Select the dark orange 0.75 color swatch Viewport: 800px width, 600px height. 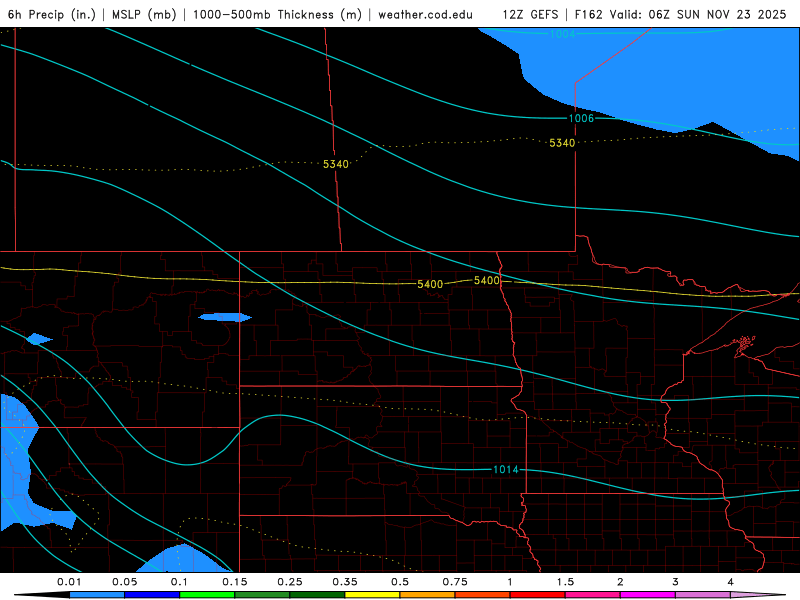point(483,595)
